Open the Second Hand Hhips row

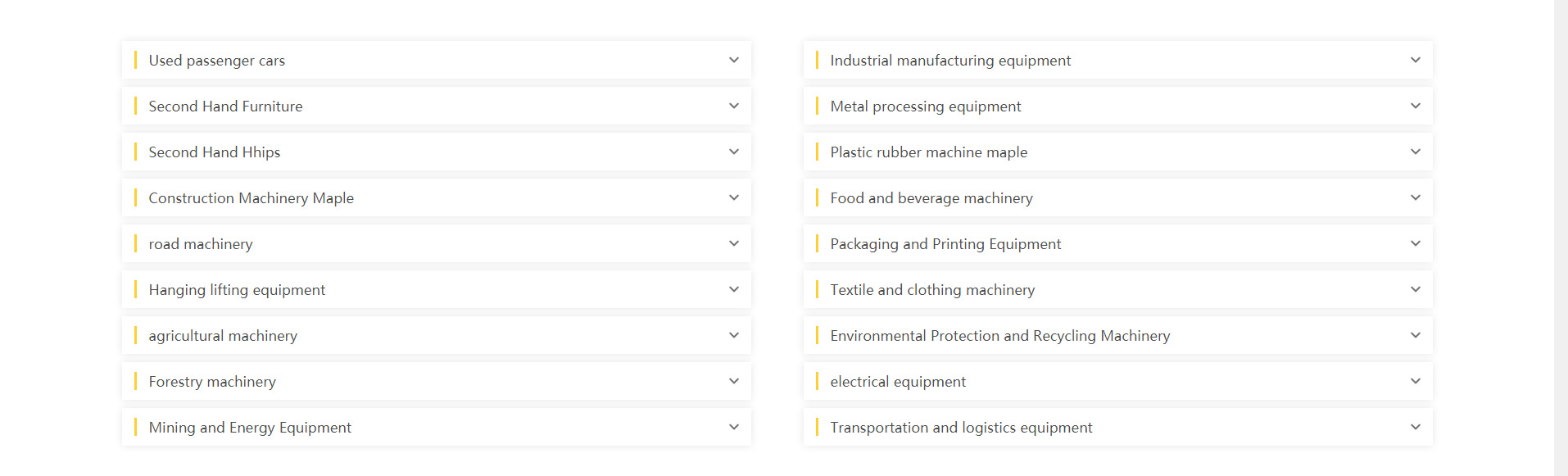[x=436, y=152]
